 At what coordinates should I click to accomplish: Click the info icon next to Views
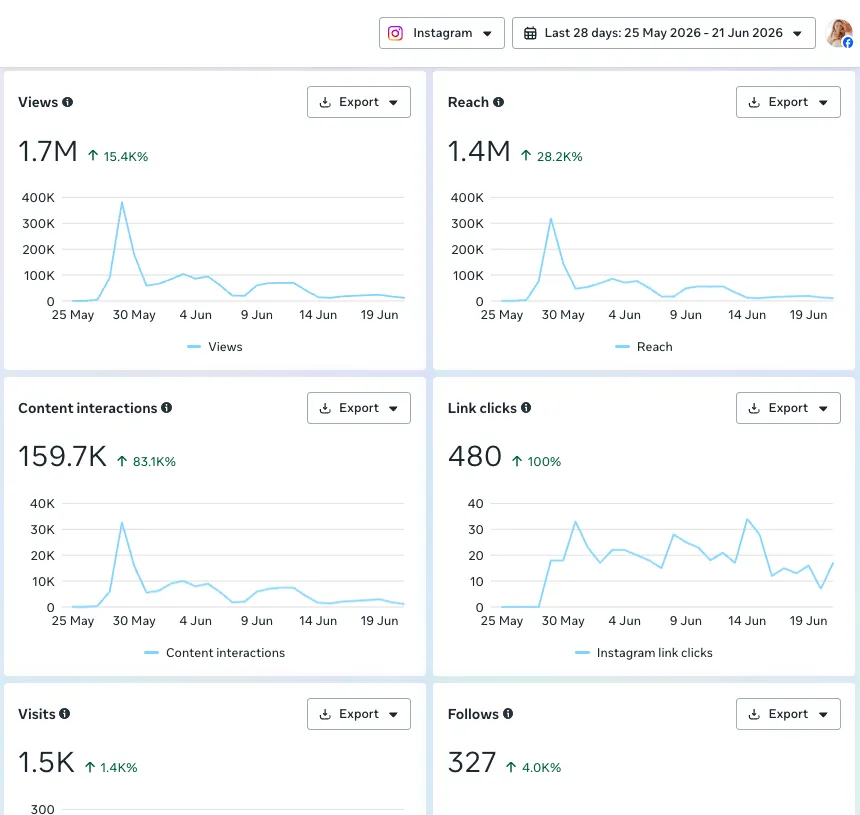(67, 102)
